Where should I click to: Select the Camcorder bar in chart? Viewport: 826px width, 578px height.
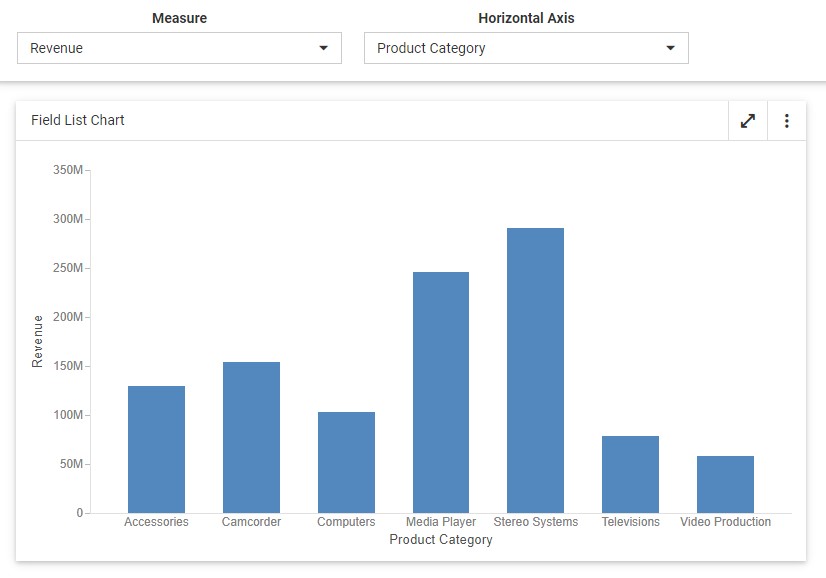pos(251,437)
